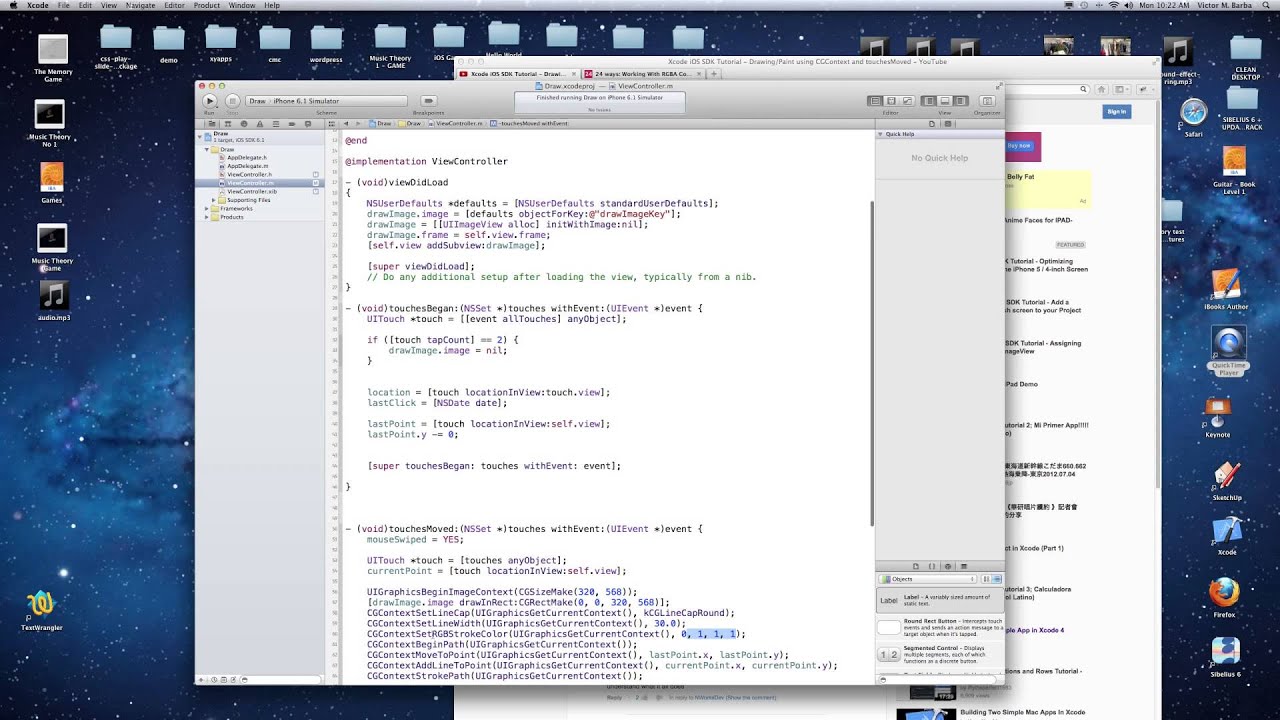This screenshot has height=720, width=1280.
Task: Open the Firefox desktop icon
Action: [x=1224, y=598]
